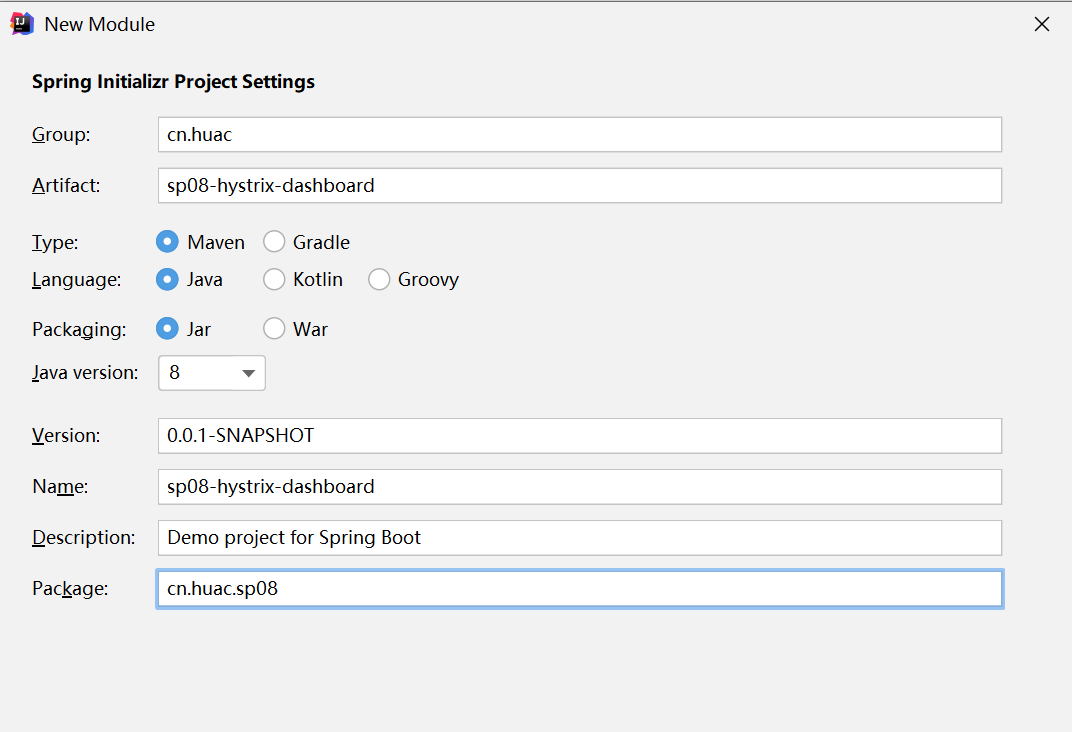
Task: Close the New Module dialog
Action: [x=1042, y=24]
